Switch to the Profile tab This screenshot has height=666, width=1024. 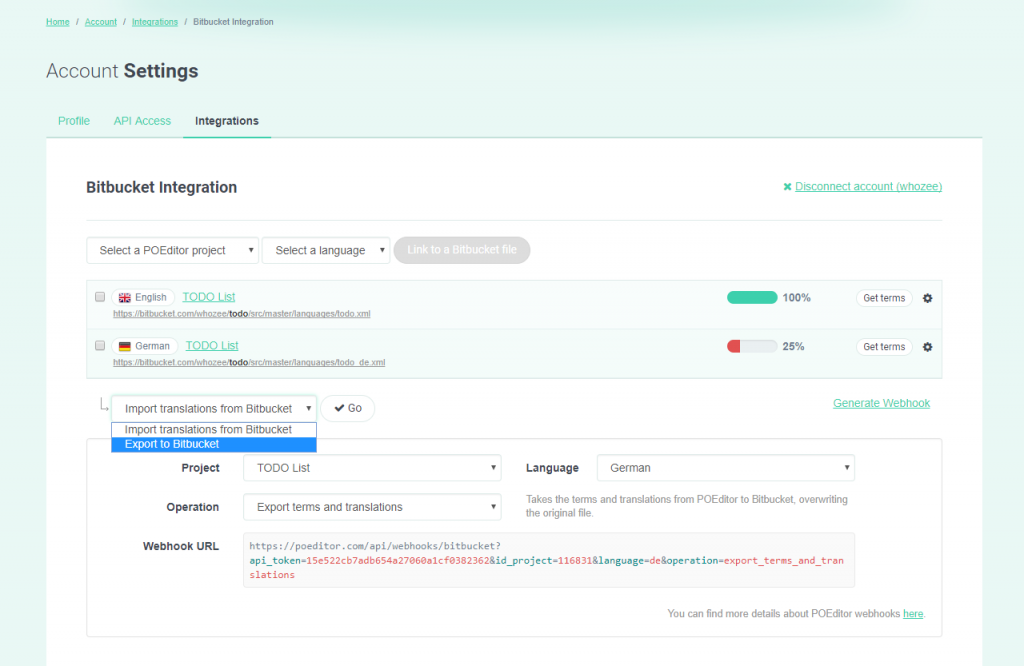73,120
